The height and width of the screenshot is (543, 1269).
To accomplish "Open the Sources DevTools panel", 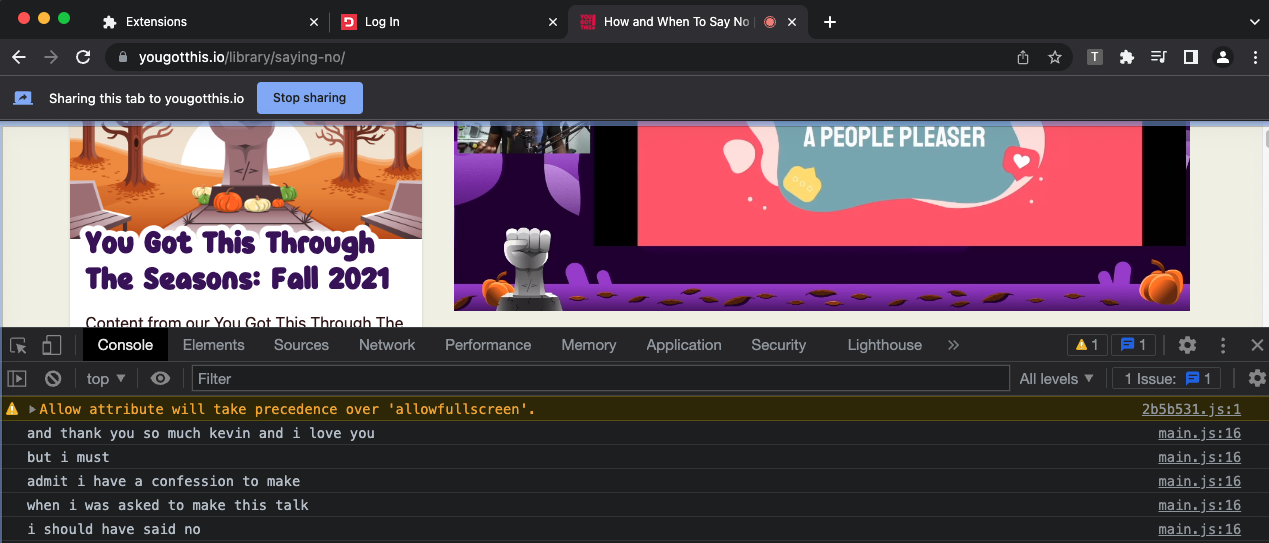I will [301, 345].
